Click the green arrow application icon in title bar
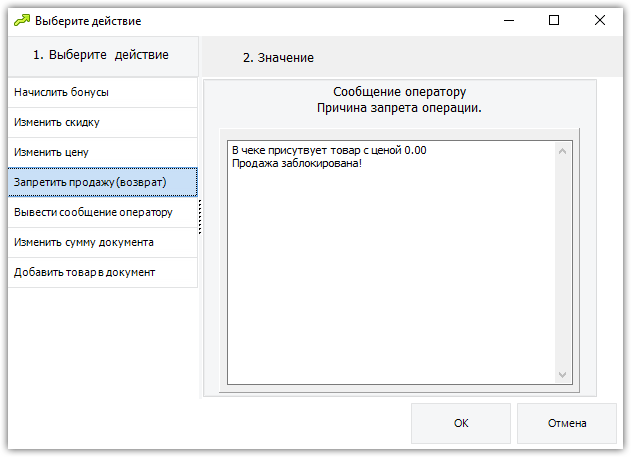Viewport: 631px width, 457px height. [x=22, y=20]
